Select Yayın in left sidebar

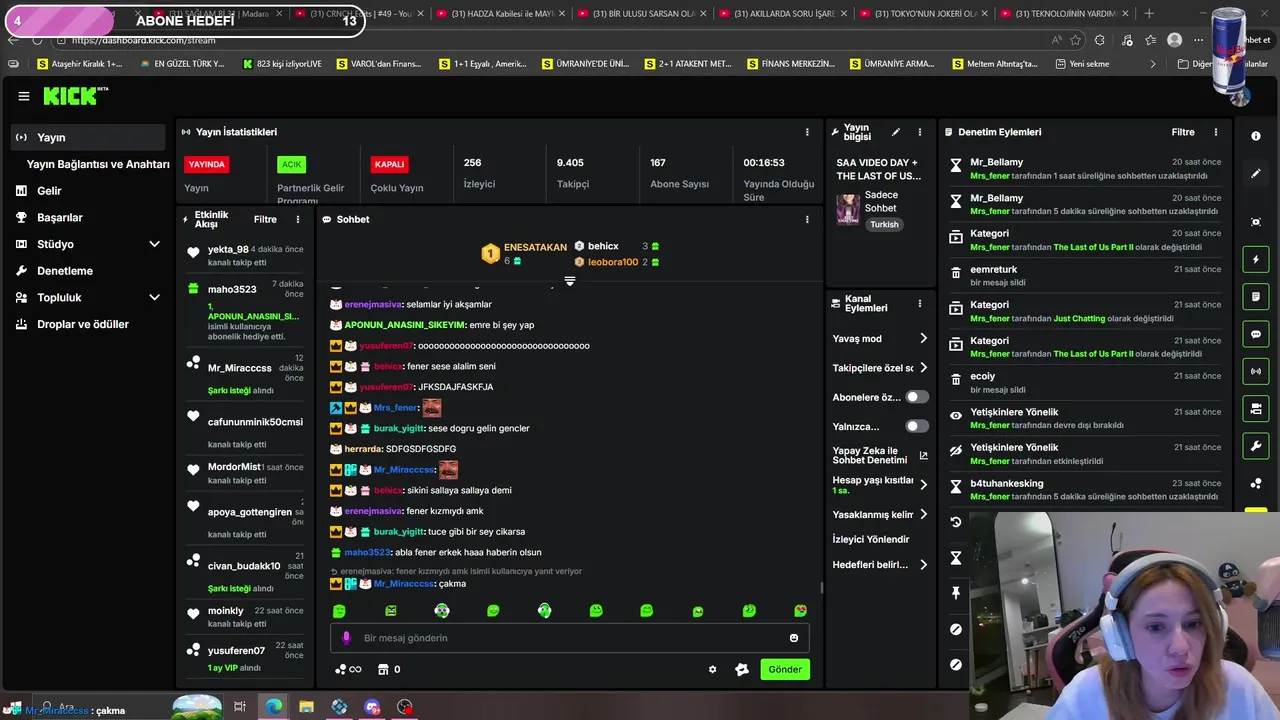coord(88,137)
